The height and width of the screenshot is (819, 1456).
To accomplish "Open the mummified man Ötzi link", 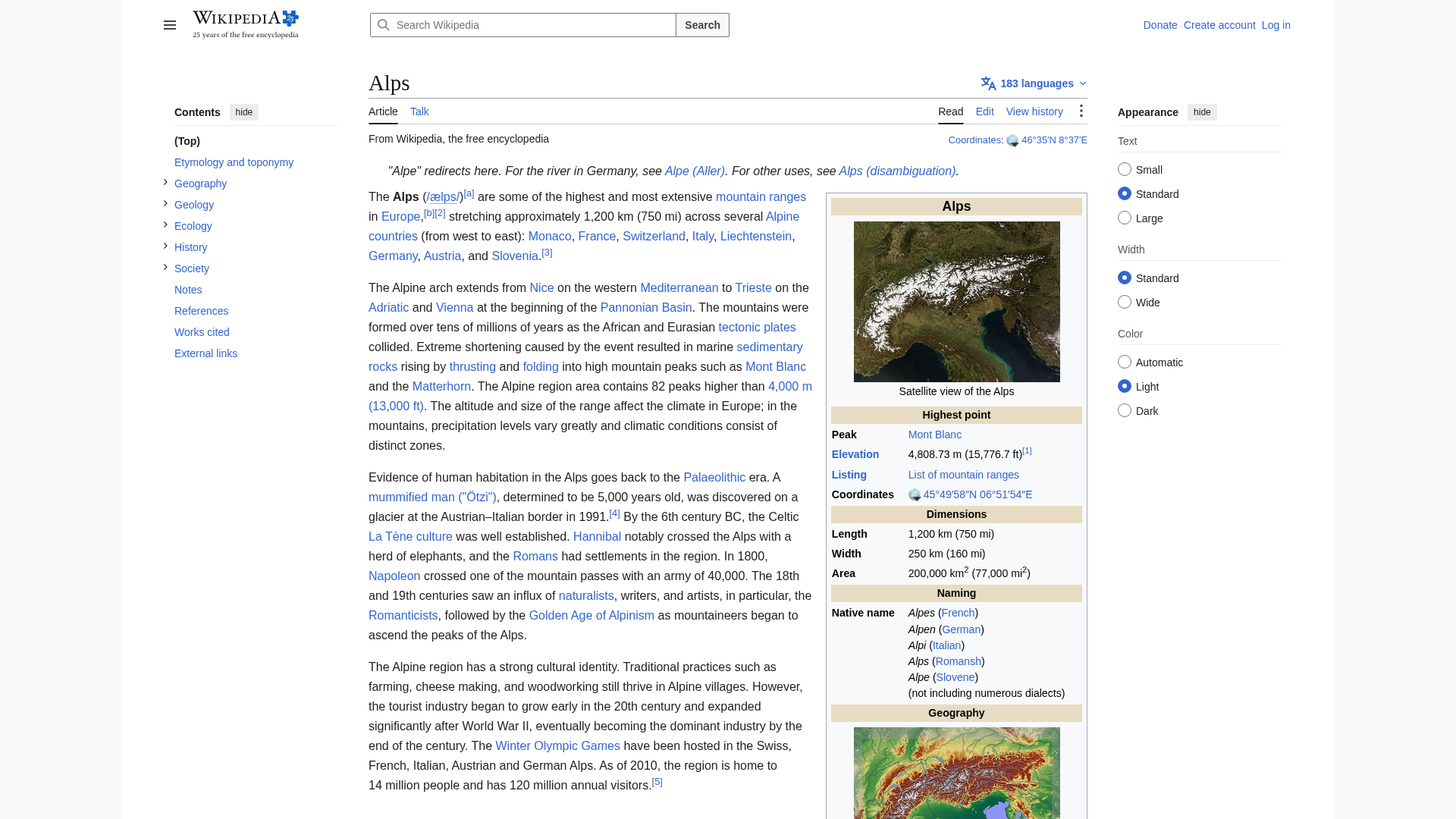I will 432,497.
